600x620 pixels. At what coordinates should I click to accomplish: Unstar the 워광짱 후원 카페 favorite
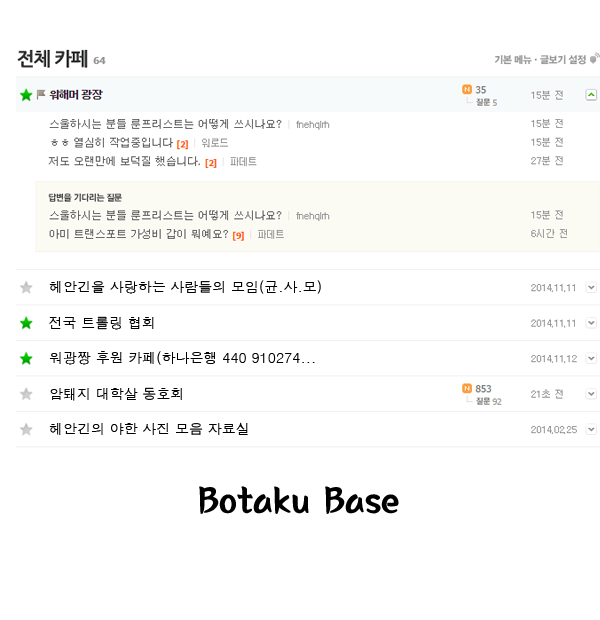tap(26, 359)
